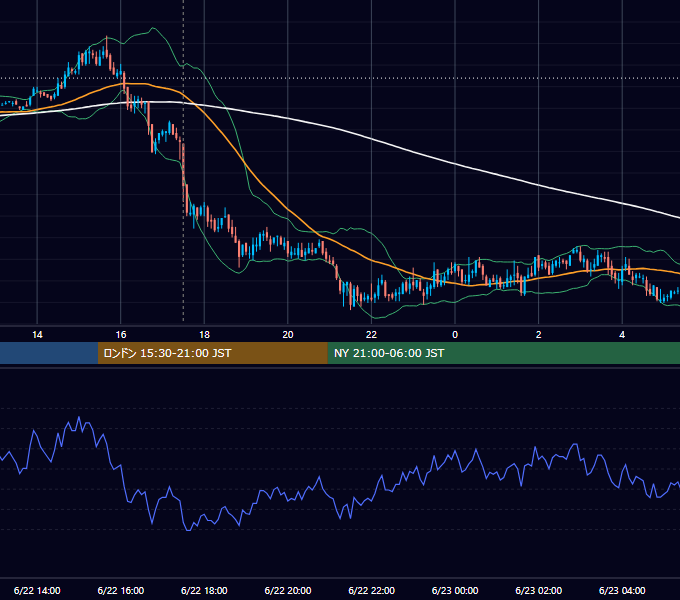Image resolution: width=680 pixels, height=600 pixels.
Task: Click the NY 21:00-06:00 JST session bar
Action: 503,353
